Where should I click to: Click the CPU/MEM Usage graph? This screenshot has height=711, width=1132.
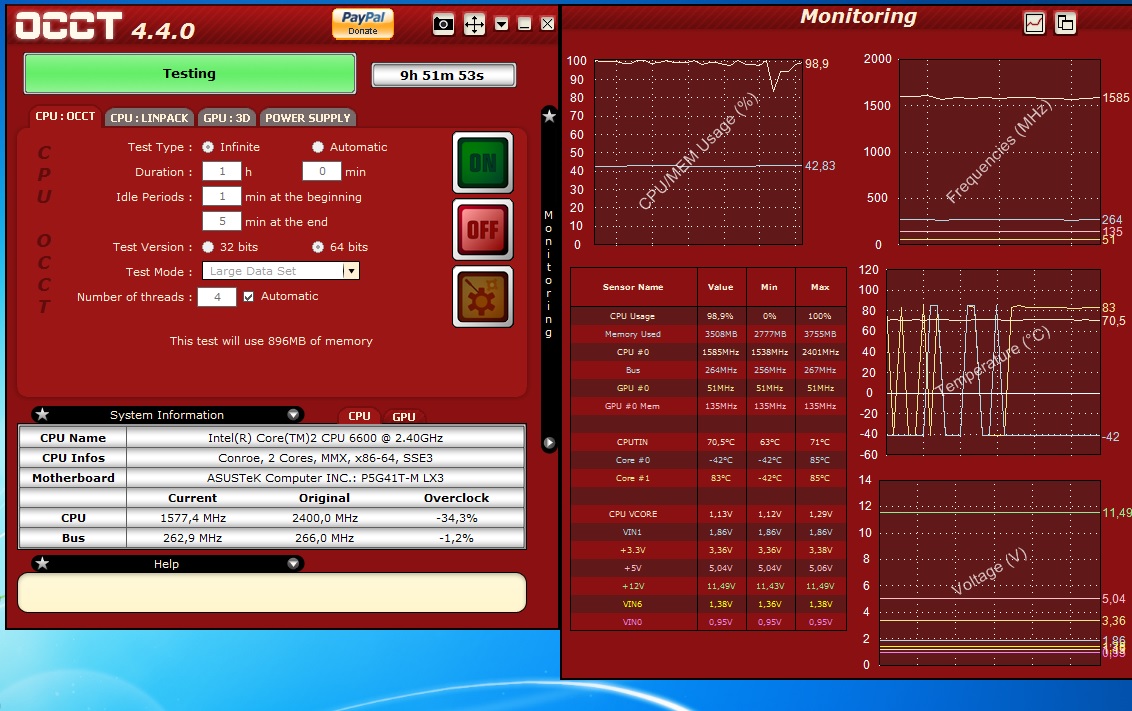click(x=698, y=152)
